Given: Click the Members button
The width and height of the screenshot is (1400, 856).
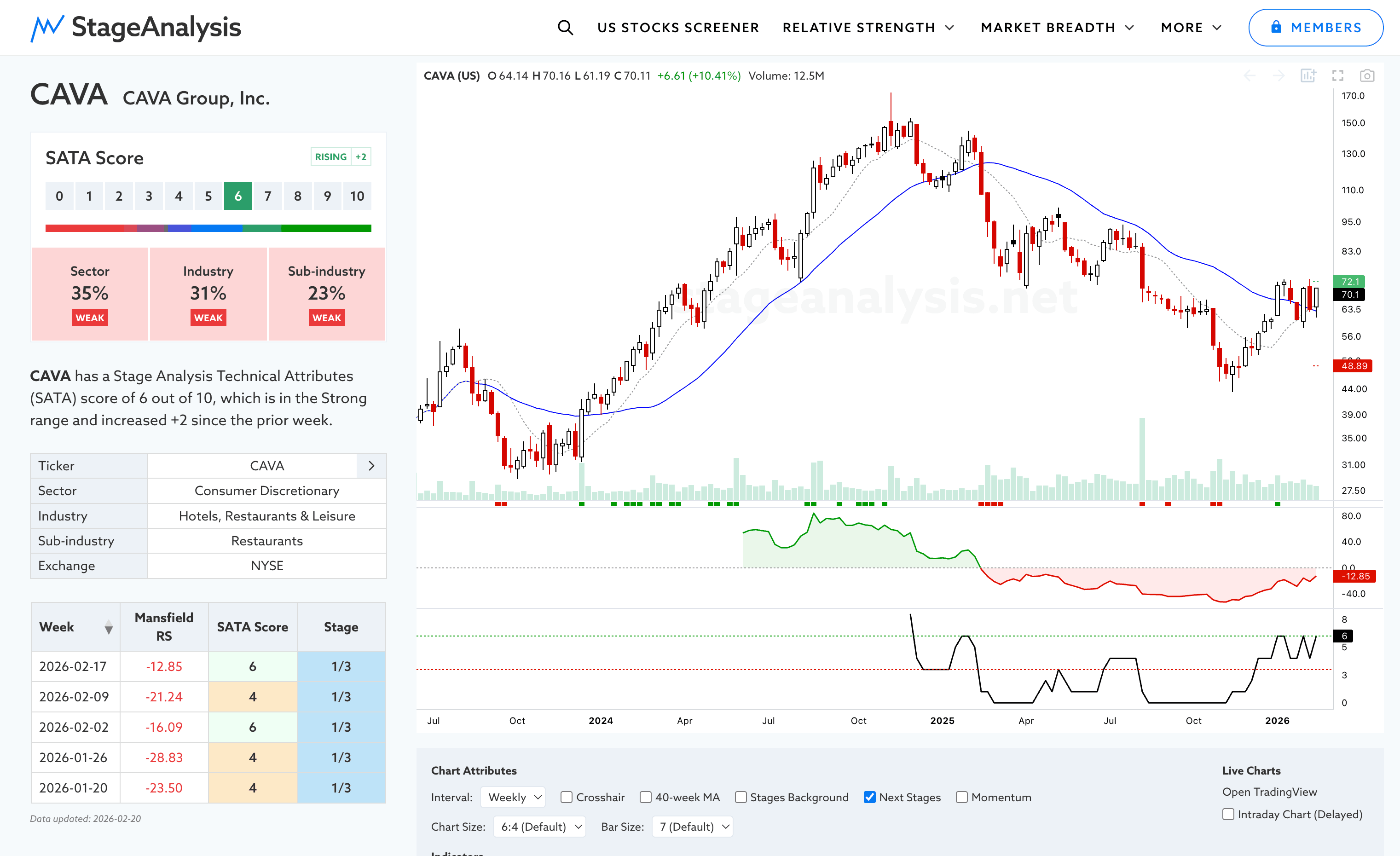Looking at the screenshot, I should pyautogui.click(x=1315, y=27).
